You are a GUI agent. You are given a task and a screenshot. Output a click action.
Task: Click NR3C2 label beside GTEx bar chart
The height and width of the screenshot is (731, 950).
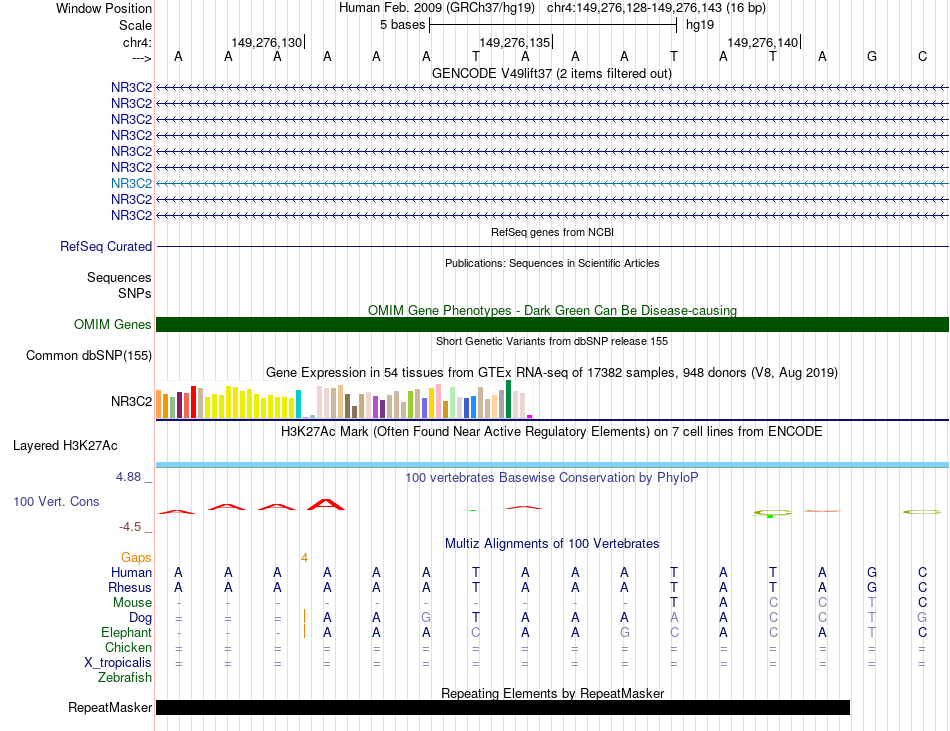(131, 402)
